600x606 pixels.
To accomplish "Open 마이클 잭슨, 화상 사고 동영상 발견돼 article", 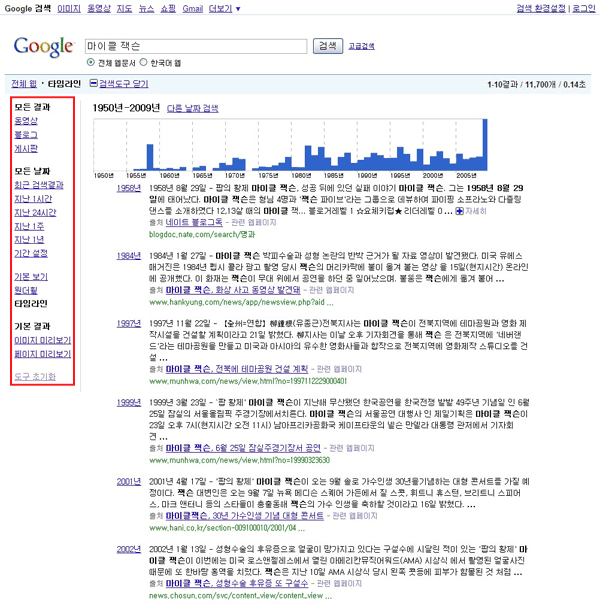I will pyautogui.click(x=233, y=290).
